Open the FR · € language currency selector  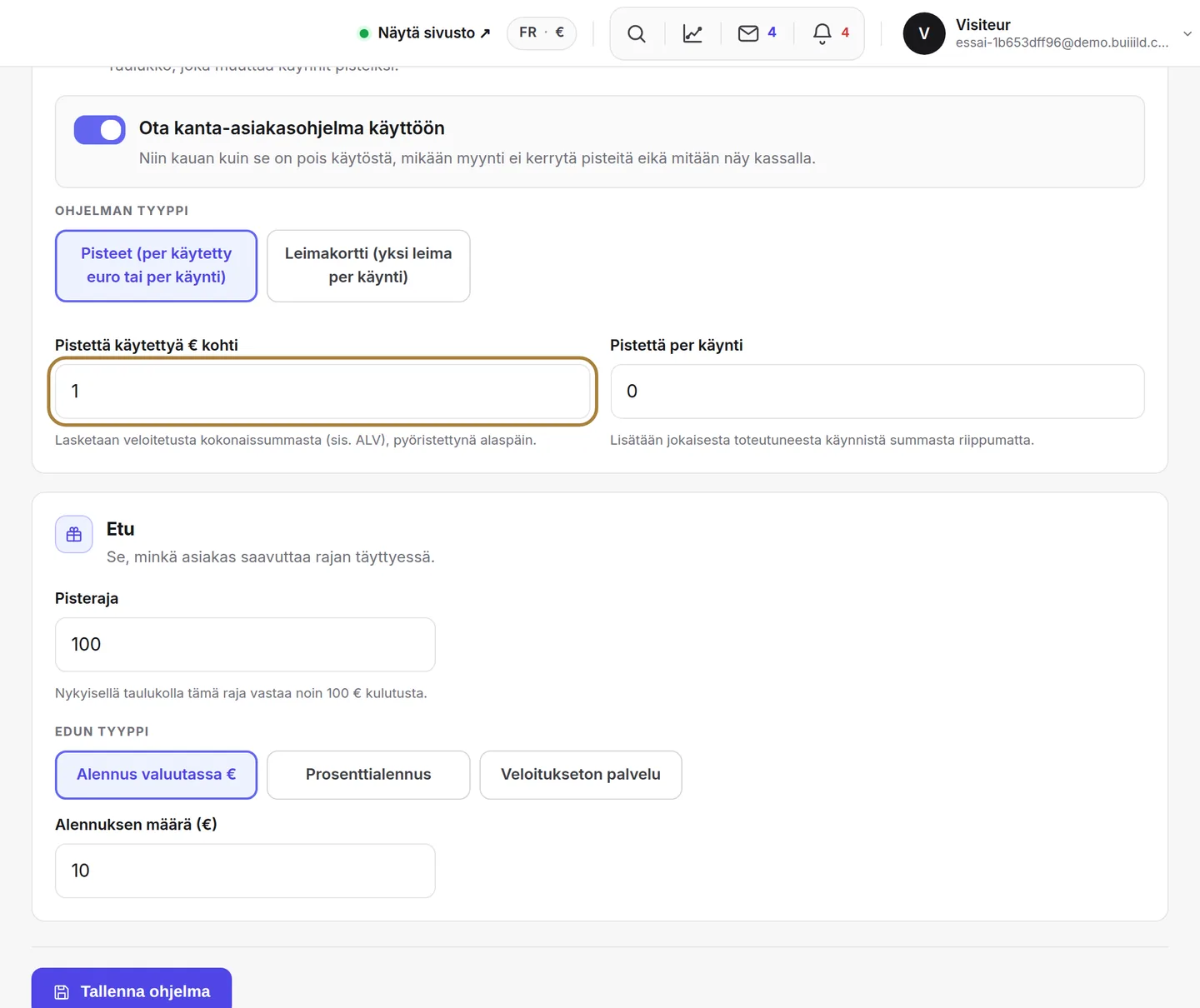542,32
